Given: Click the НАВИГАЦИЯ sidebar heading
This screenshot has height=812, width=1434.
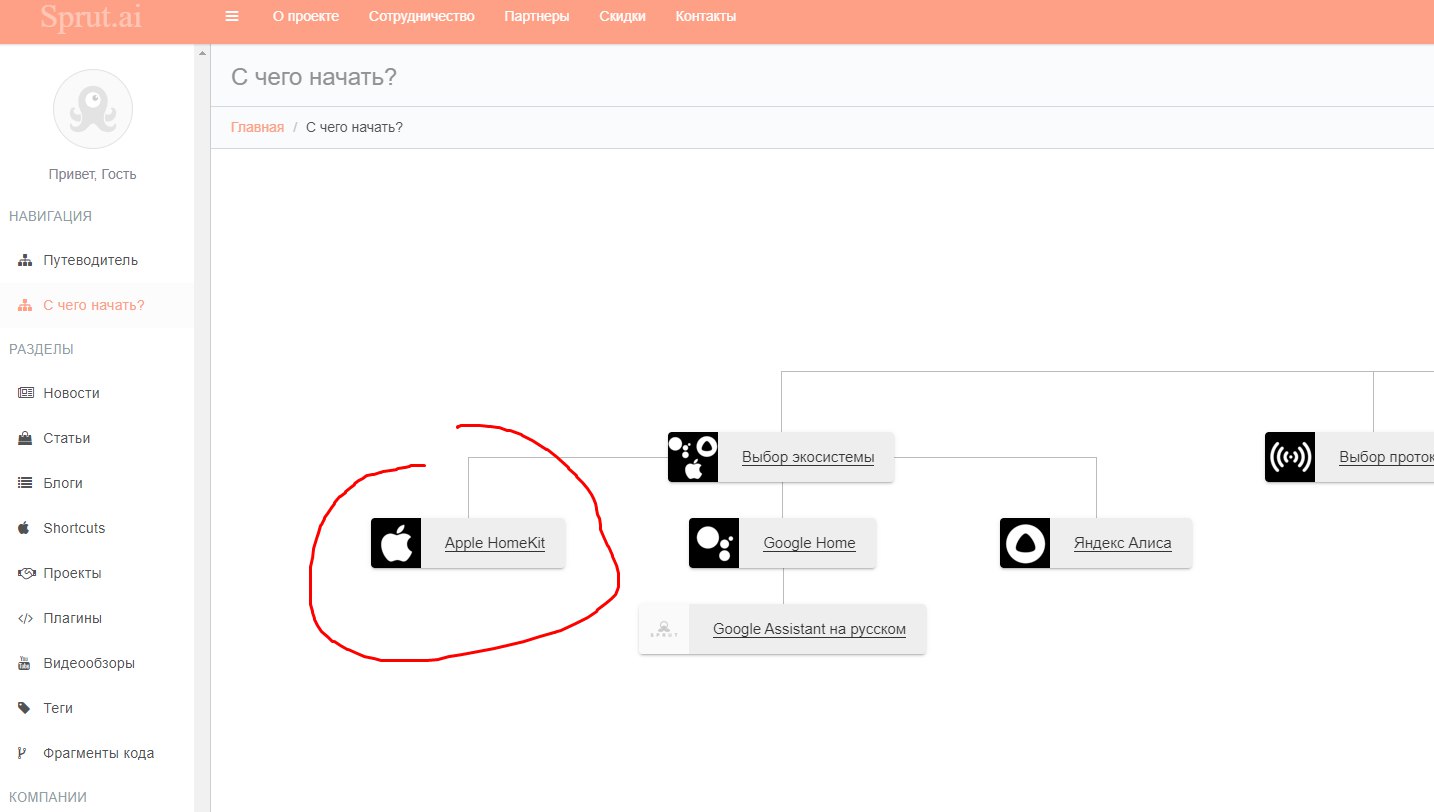Looking at the screenshot, I should [x=50, y=216].
